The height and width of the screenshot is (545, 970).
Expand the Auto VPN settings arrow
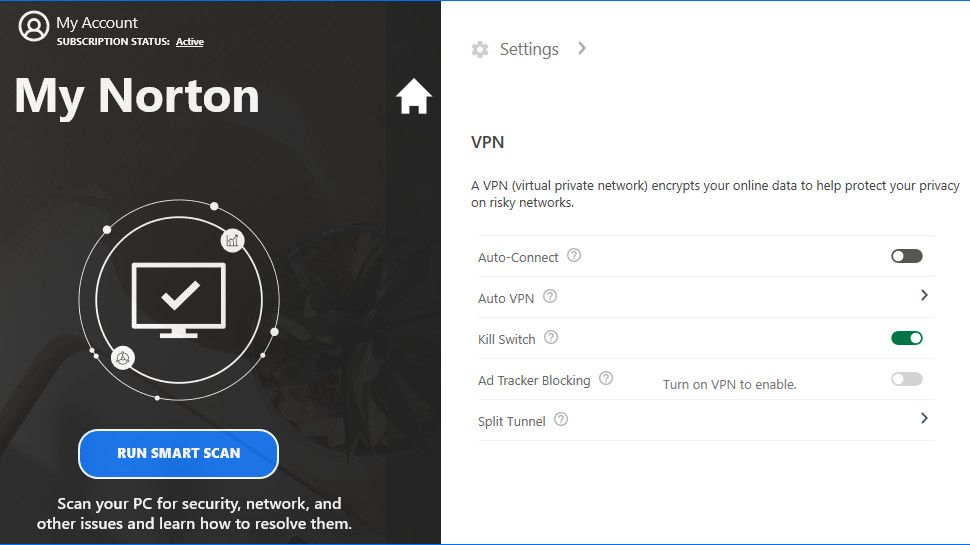click(x=924, y=296)
